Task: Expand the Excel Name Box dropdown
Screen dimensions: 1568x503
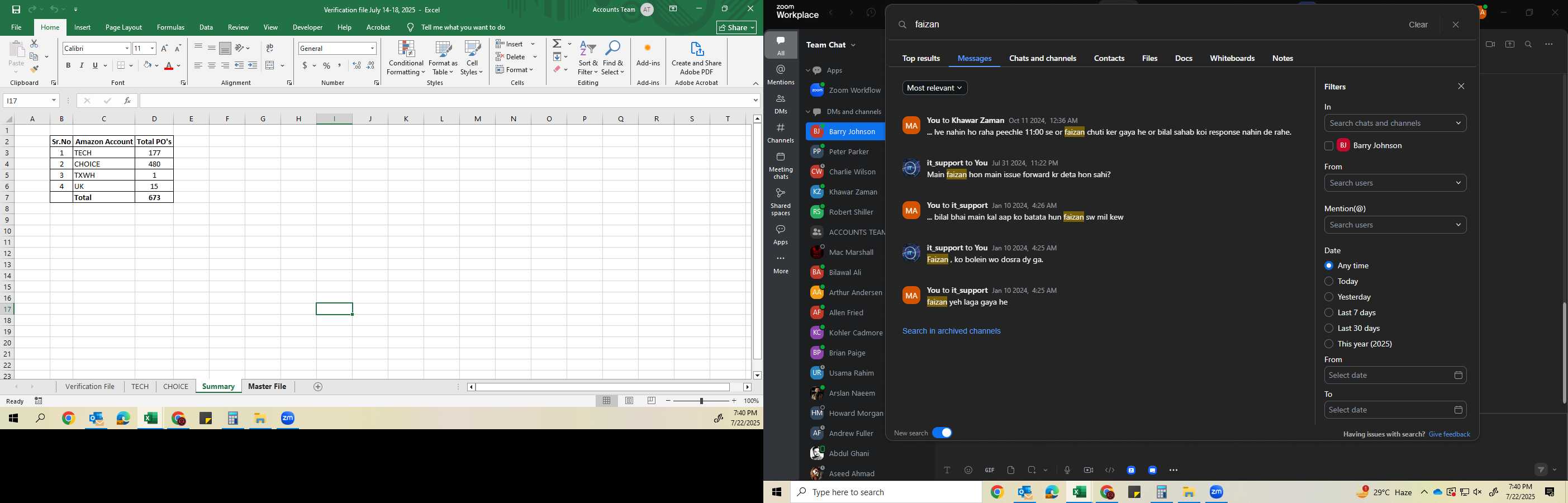Action: coord(54,101)
